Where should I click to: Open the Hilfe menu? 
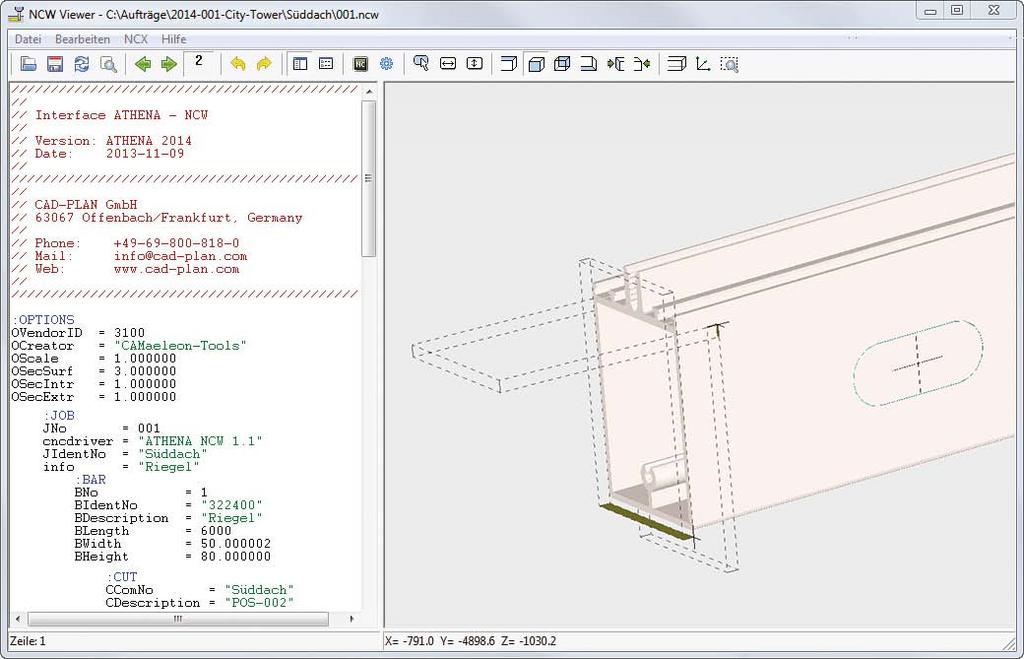[x=174, y=39]
